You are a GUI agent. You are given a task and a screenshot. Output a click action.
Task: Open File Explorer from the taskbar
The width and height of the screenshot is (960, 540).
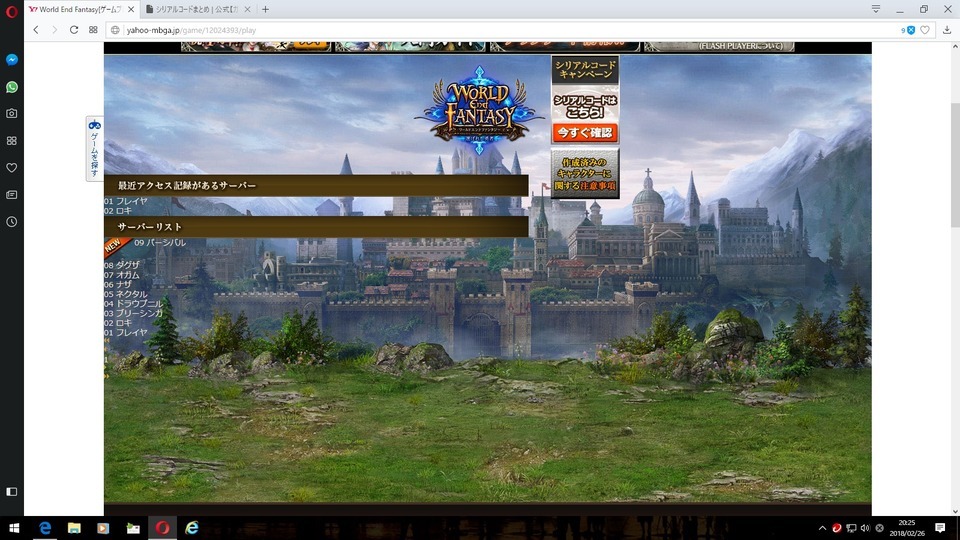click(x=74, y=528)
